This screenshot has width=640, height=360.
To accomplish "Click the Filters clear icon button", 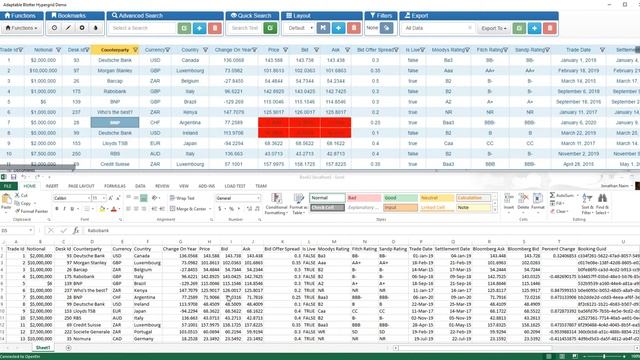I will [387, 28].
